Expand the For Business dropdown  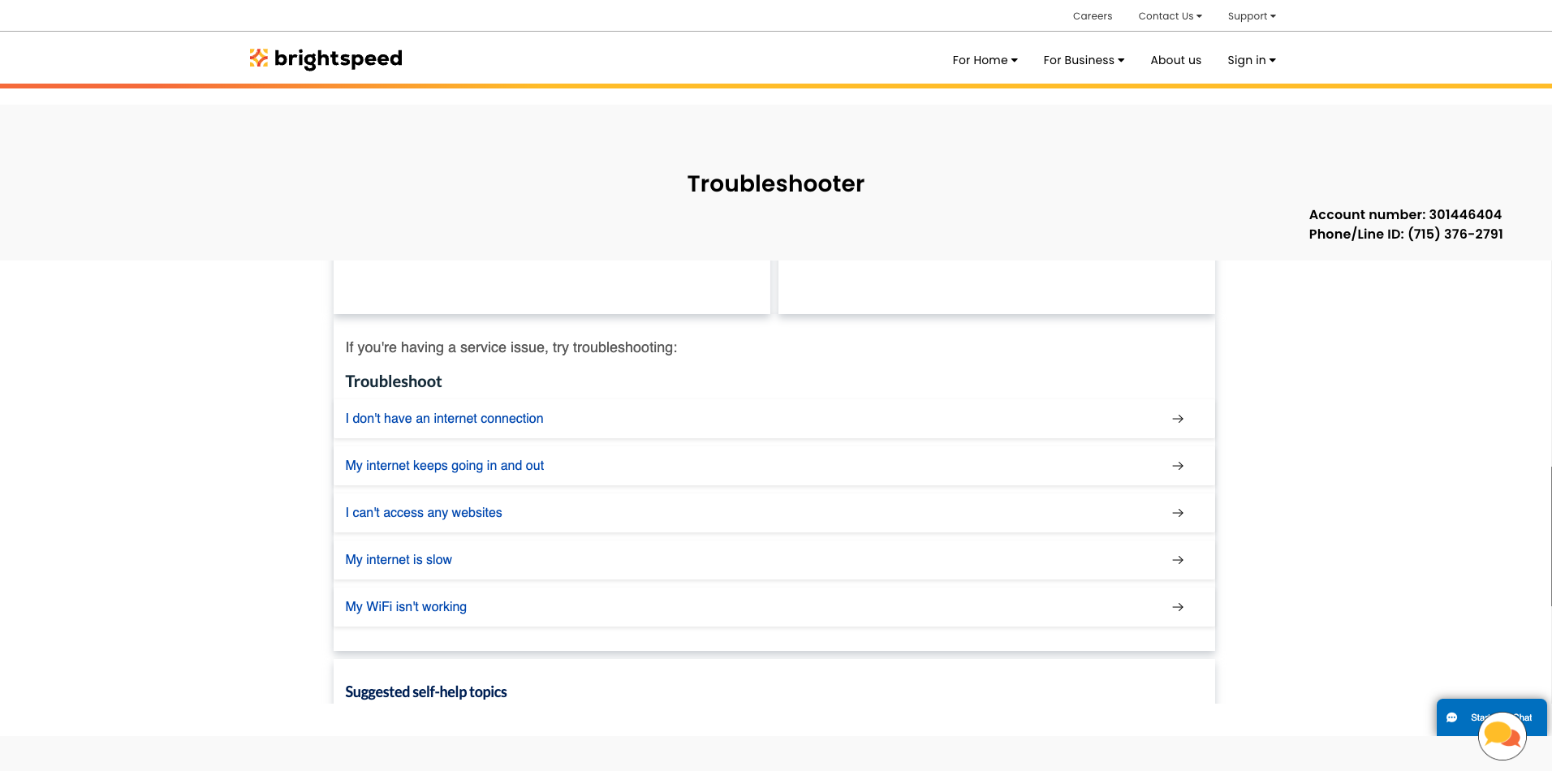1084,60
